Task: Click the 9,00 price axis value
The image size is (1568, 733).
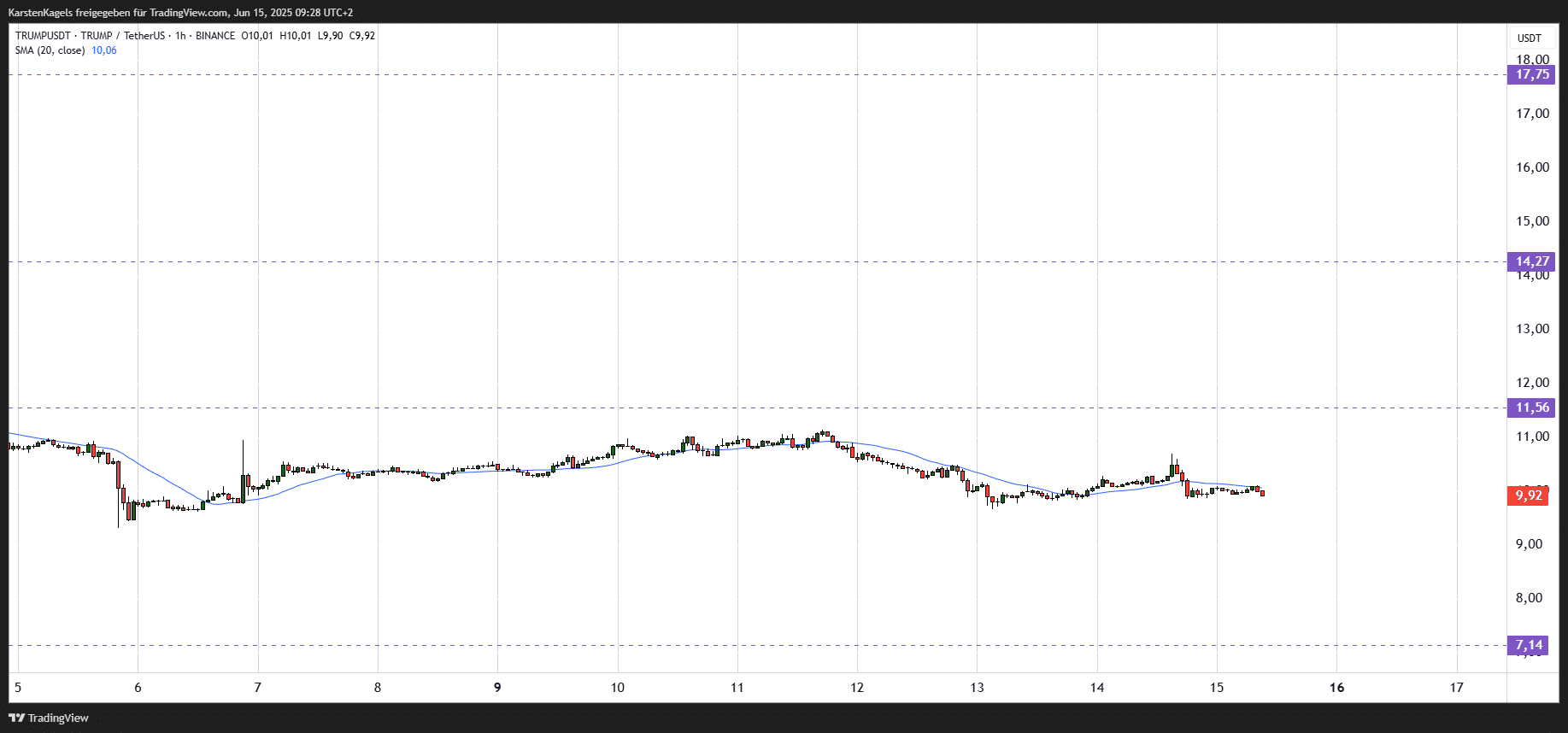Action: tap(1529, 544)
